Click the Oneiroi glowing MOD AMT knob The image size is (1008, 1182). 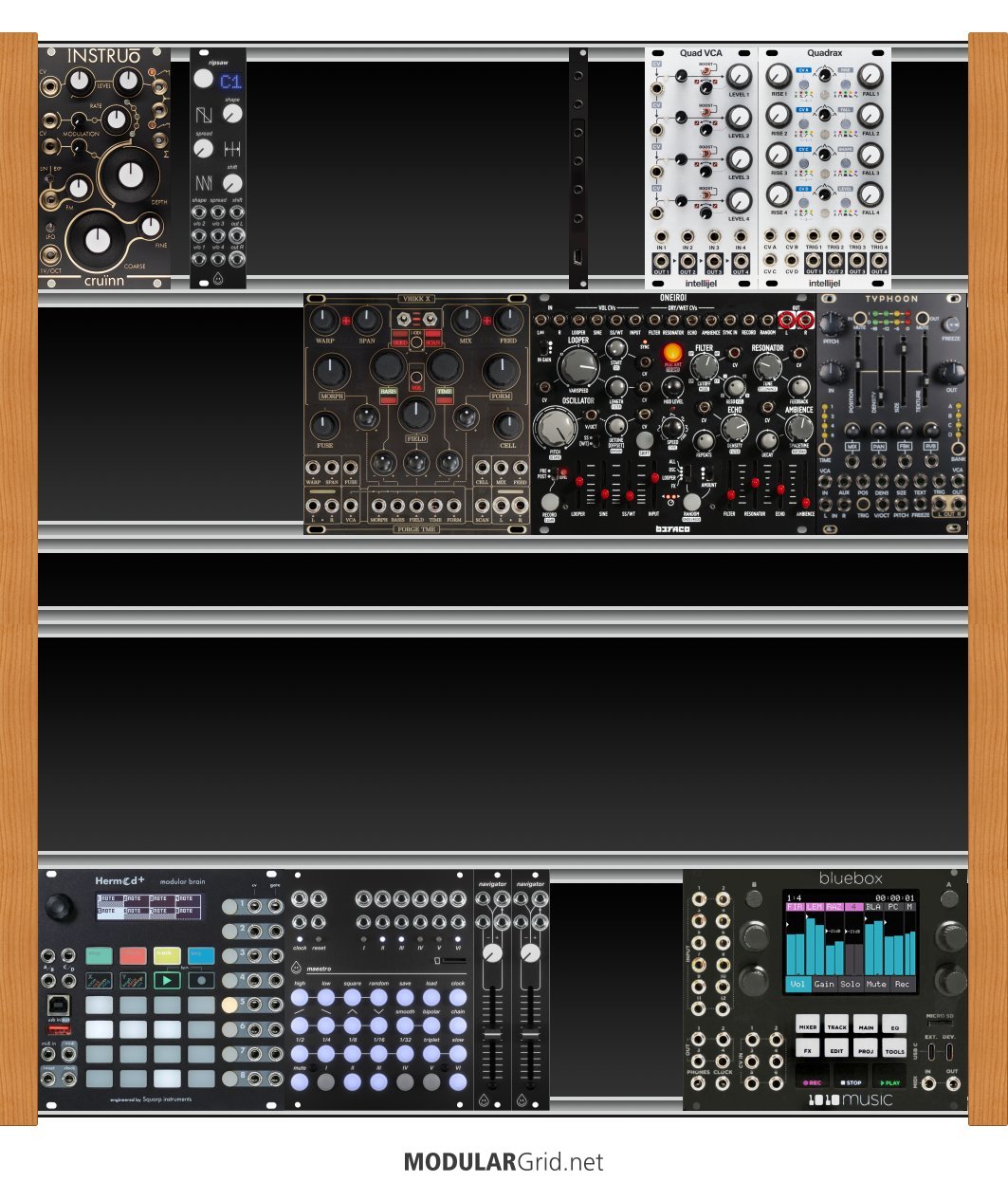(x=672, y=354)
